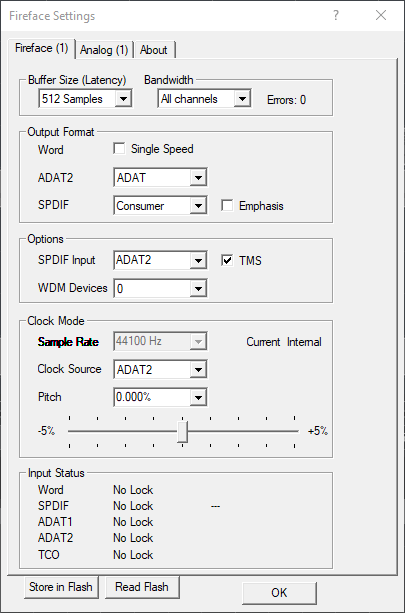
Task: Click Store in Flash button
Action: (61, 587)
